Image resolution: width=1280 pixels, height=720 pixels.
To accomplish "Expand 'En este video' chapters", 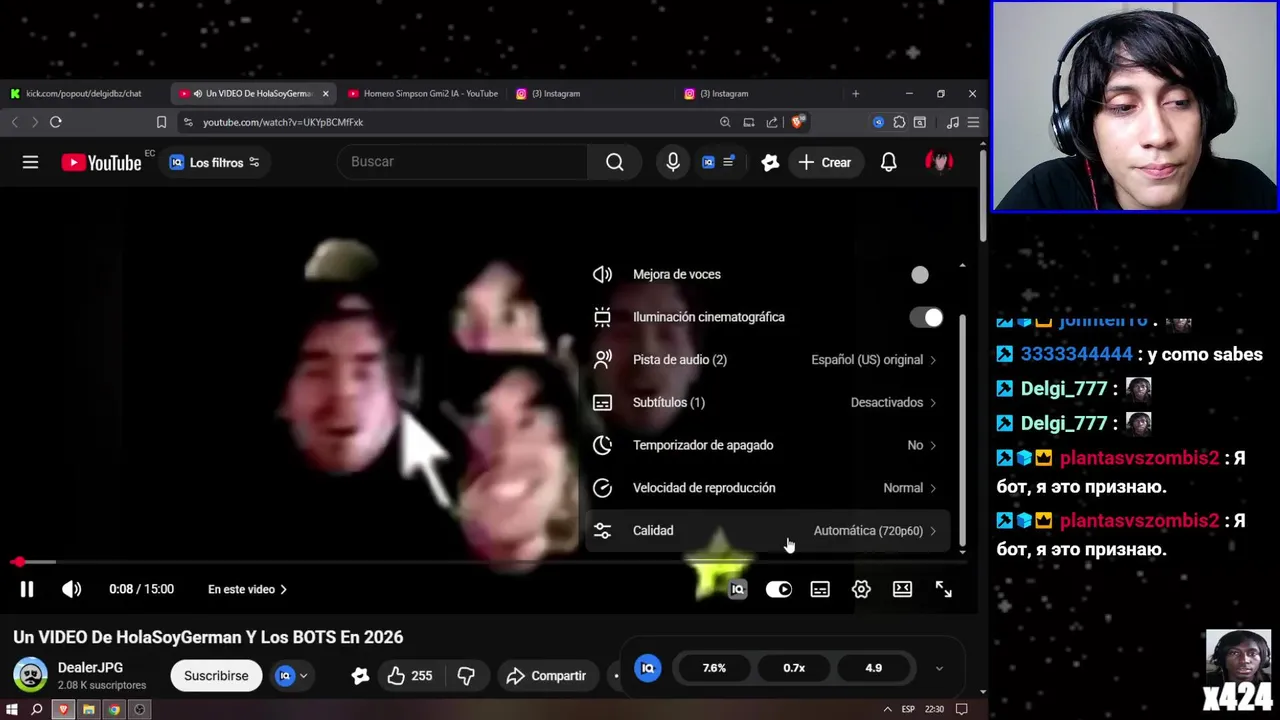I will tap(247, 589).
